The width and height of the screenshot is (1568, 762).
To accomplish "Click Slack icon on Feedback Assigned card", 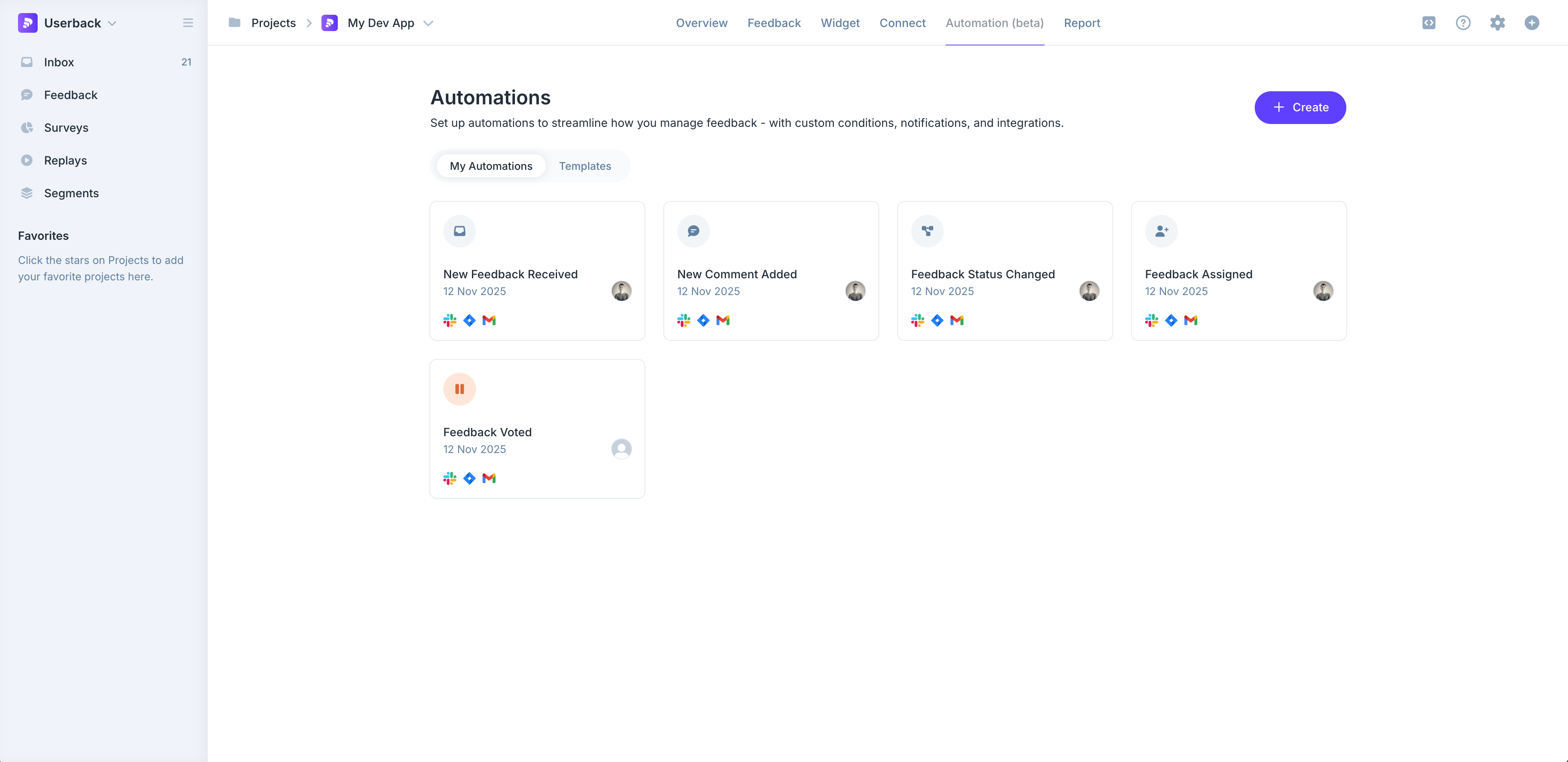I will [x=1151, y=320].
